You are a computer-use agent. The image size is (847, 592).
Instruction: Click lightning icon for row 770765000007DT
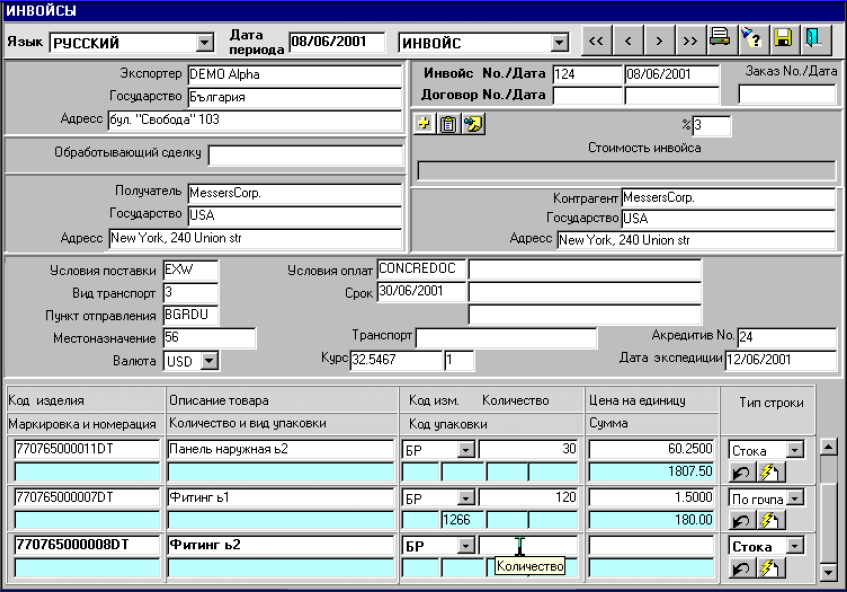click(770, 520)
